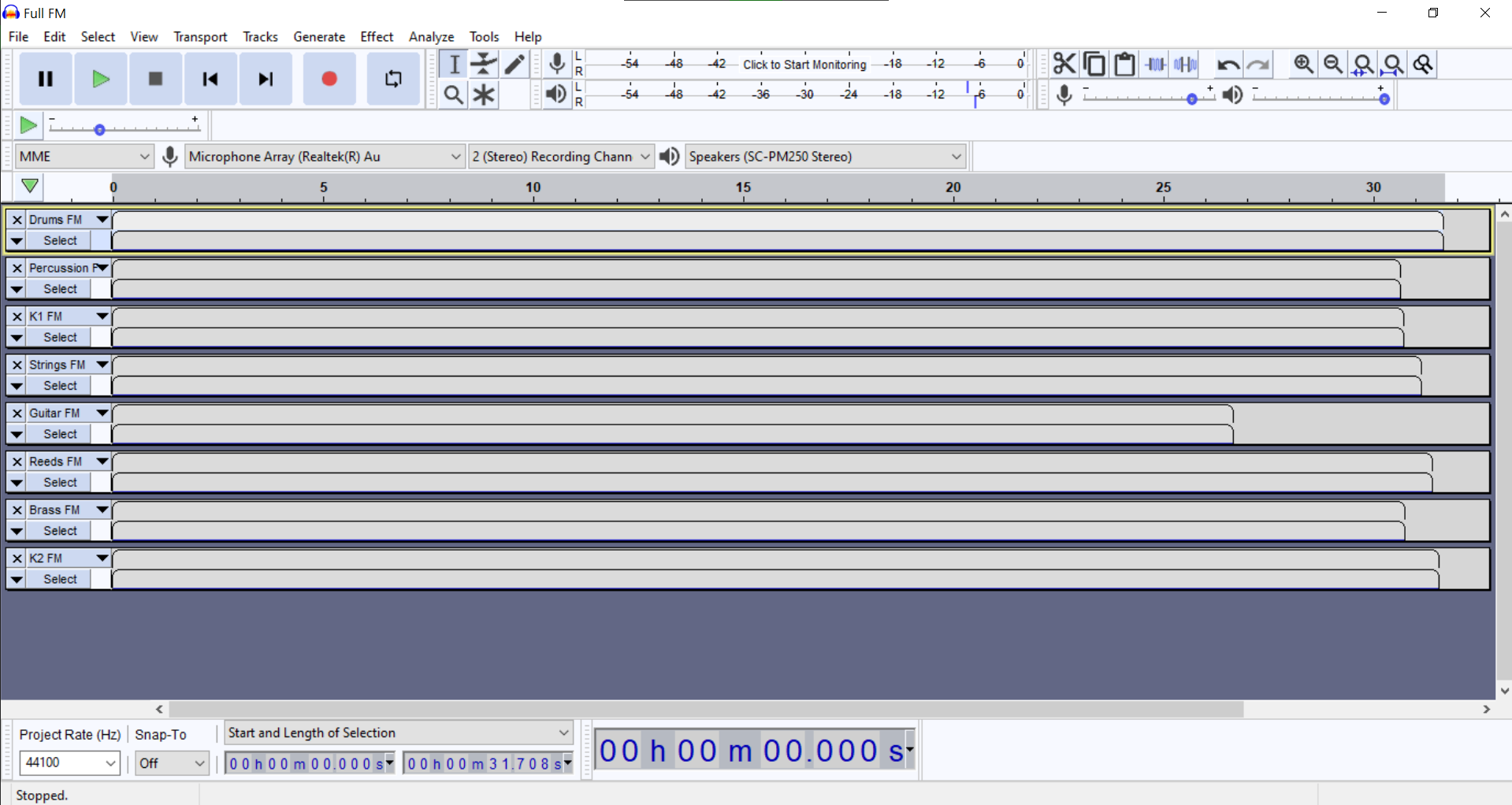Open the Recording Channels dropdown

pos(561,156)
